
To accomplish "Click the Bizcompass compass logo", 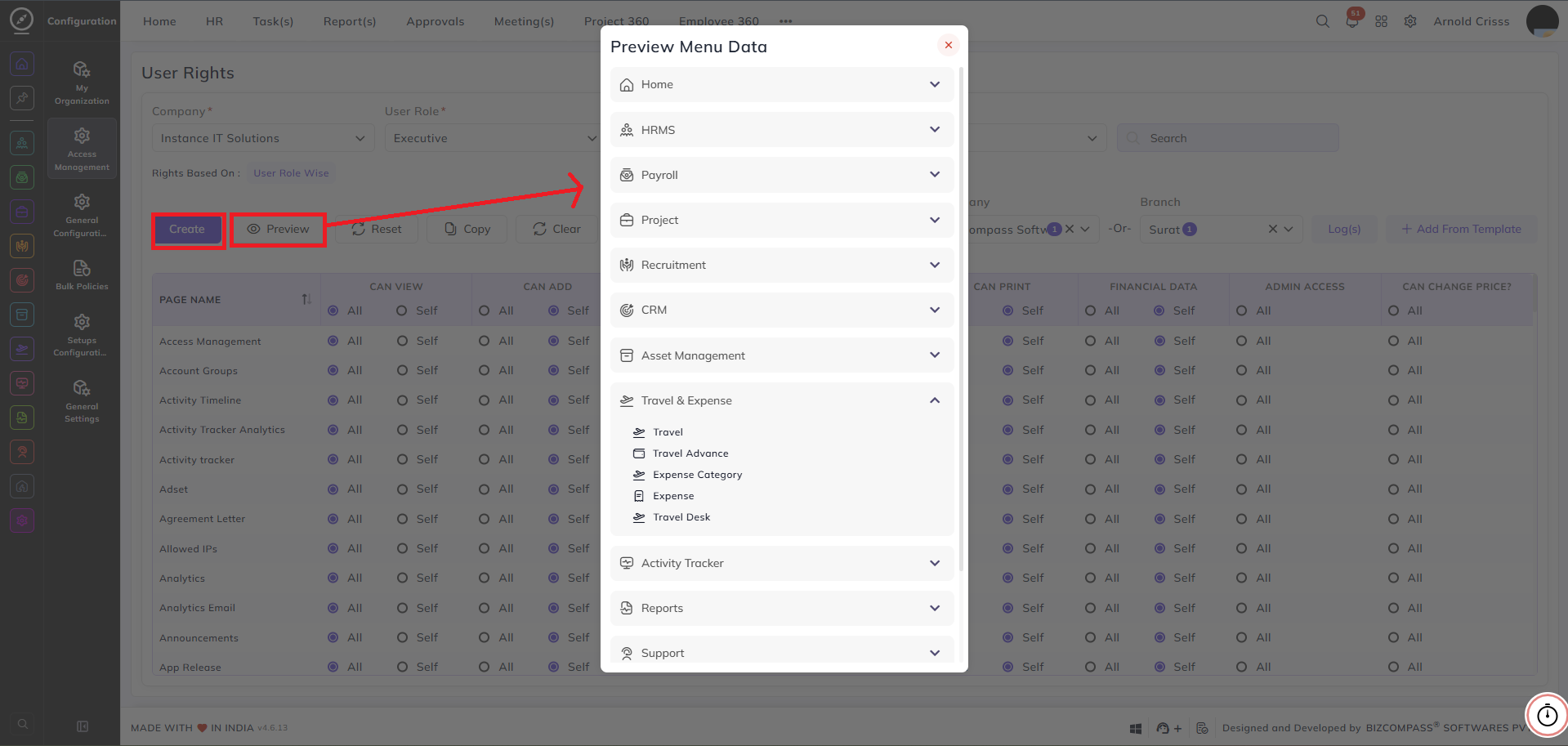I will coord(22,20).
